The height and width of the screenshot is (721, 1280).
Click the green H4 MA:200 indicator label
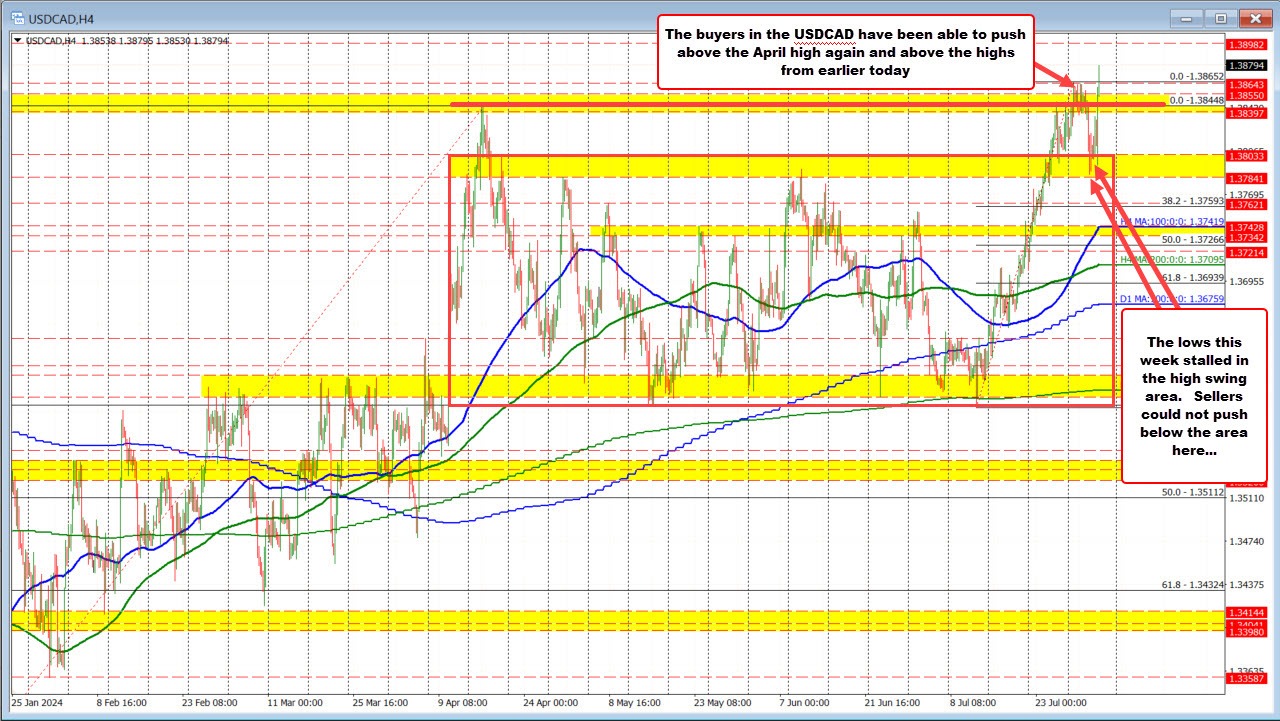coord(1175,258)
